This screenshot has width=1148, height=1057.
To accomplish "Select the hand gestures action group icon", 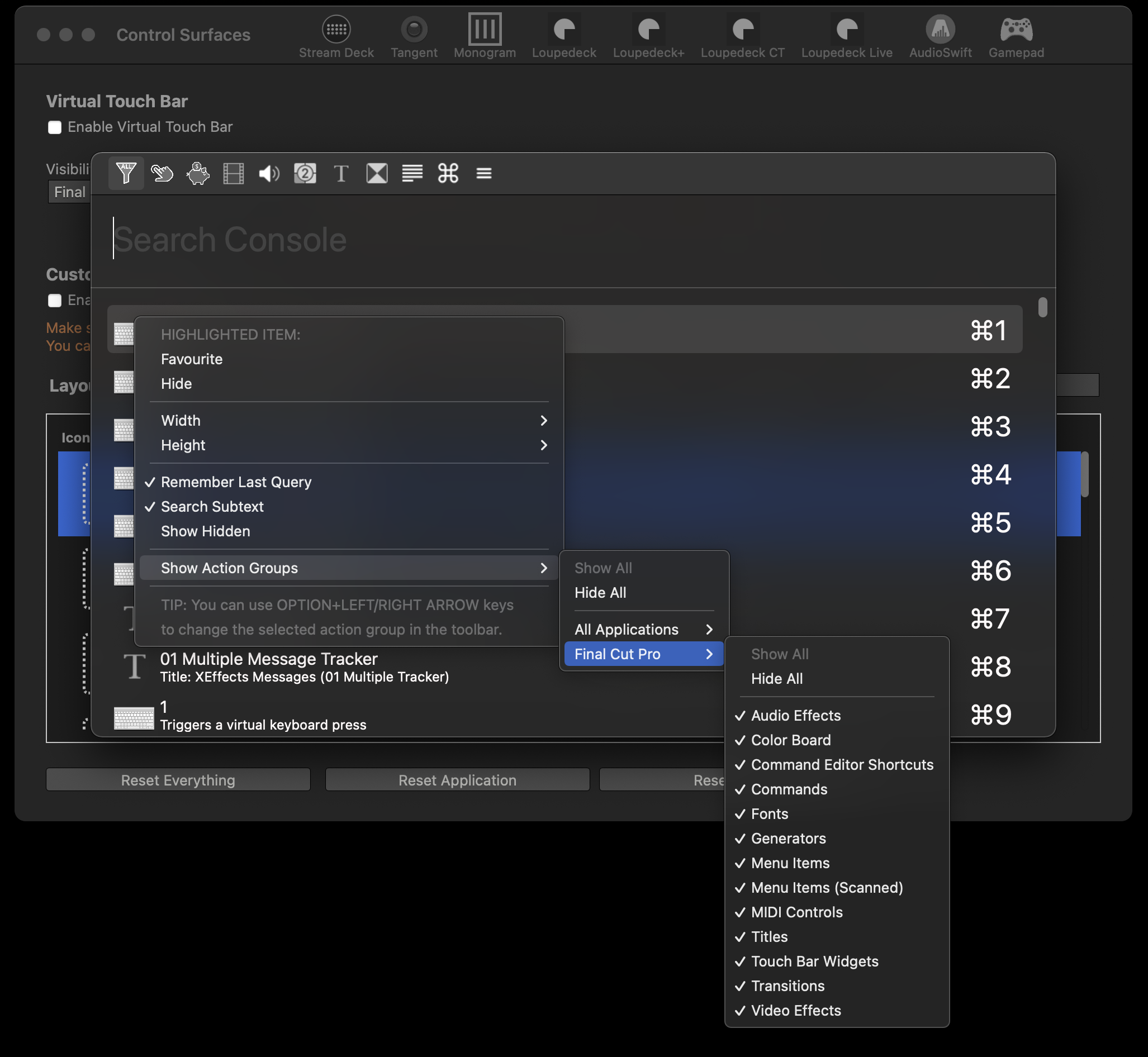I will [x=162, y=173].
